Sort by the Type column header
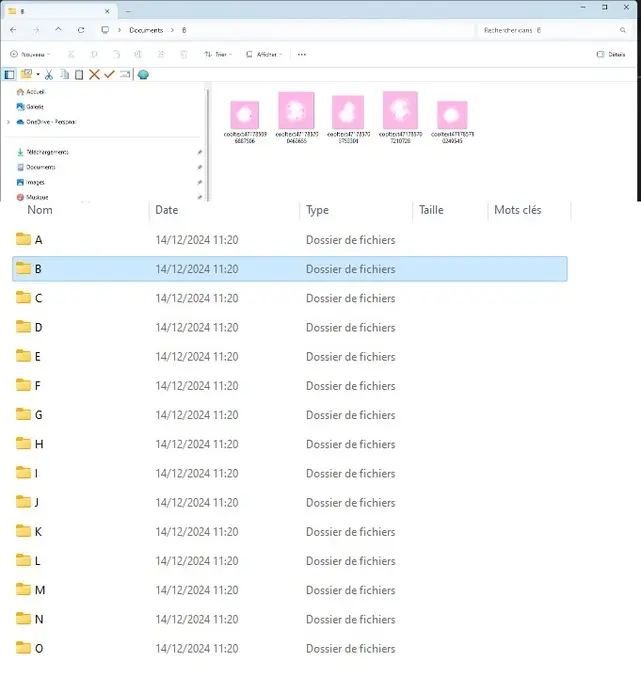This screenshot has width=641, height=678. point(317,210)
